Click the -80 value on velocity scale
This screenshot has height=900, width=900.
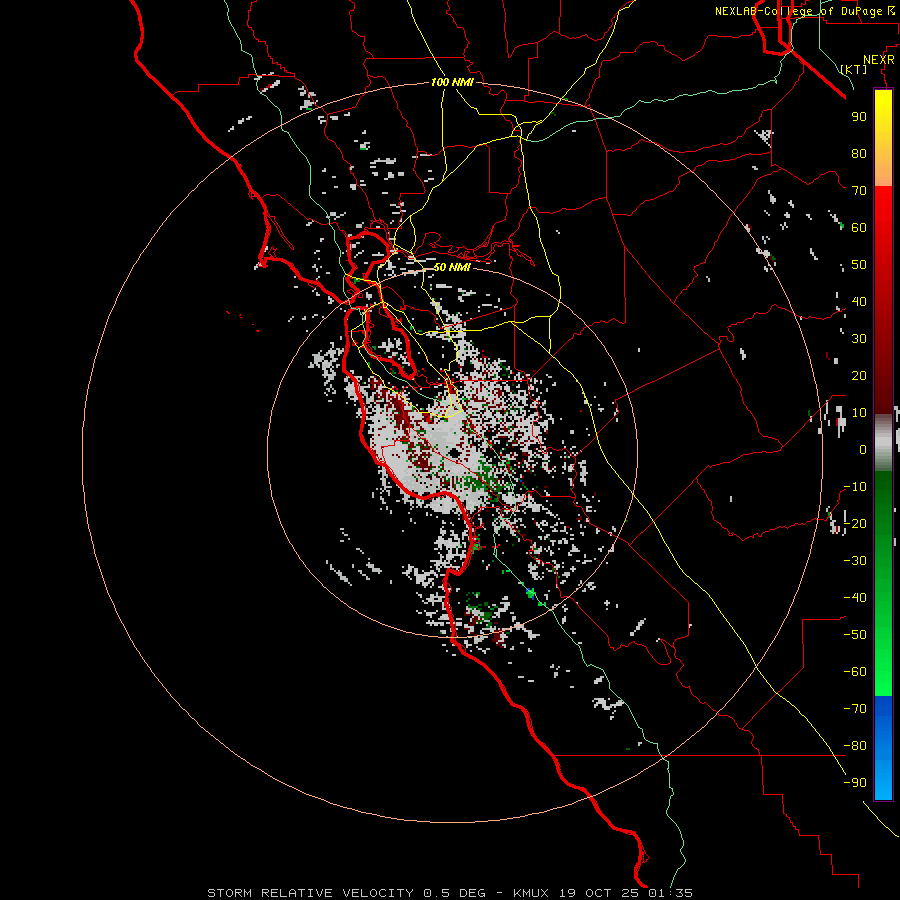[855, 746]
